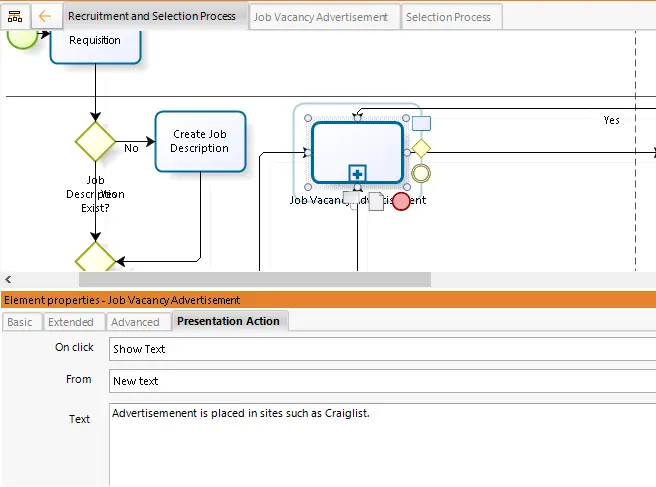Add a data object document icon
Screen dimensions: 656x487
pyautogui.click(x=376, y=202)
